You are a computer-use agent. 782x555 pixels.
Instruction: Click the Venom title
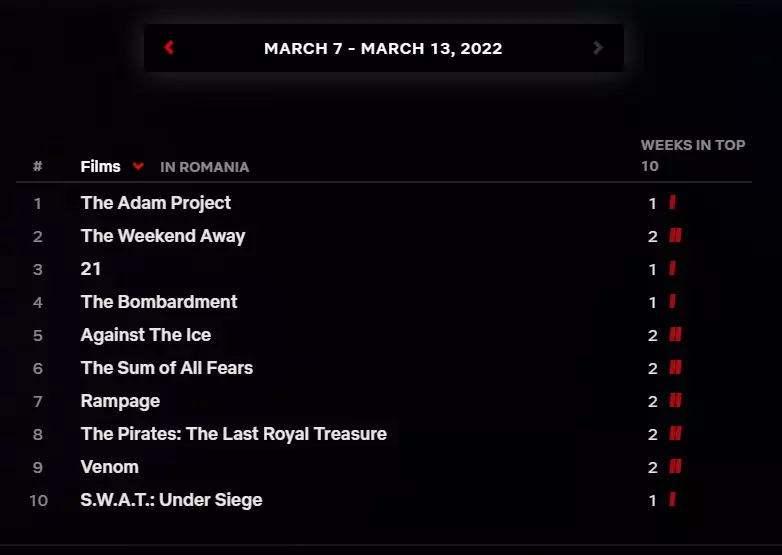110,467
